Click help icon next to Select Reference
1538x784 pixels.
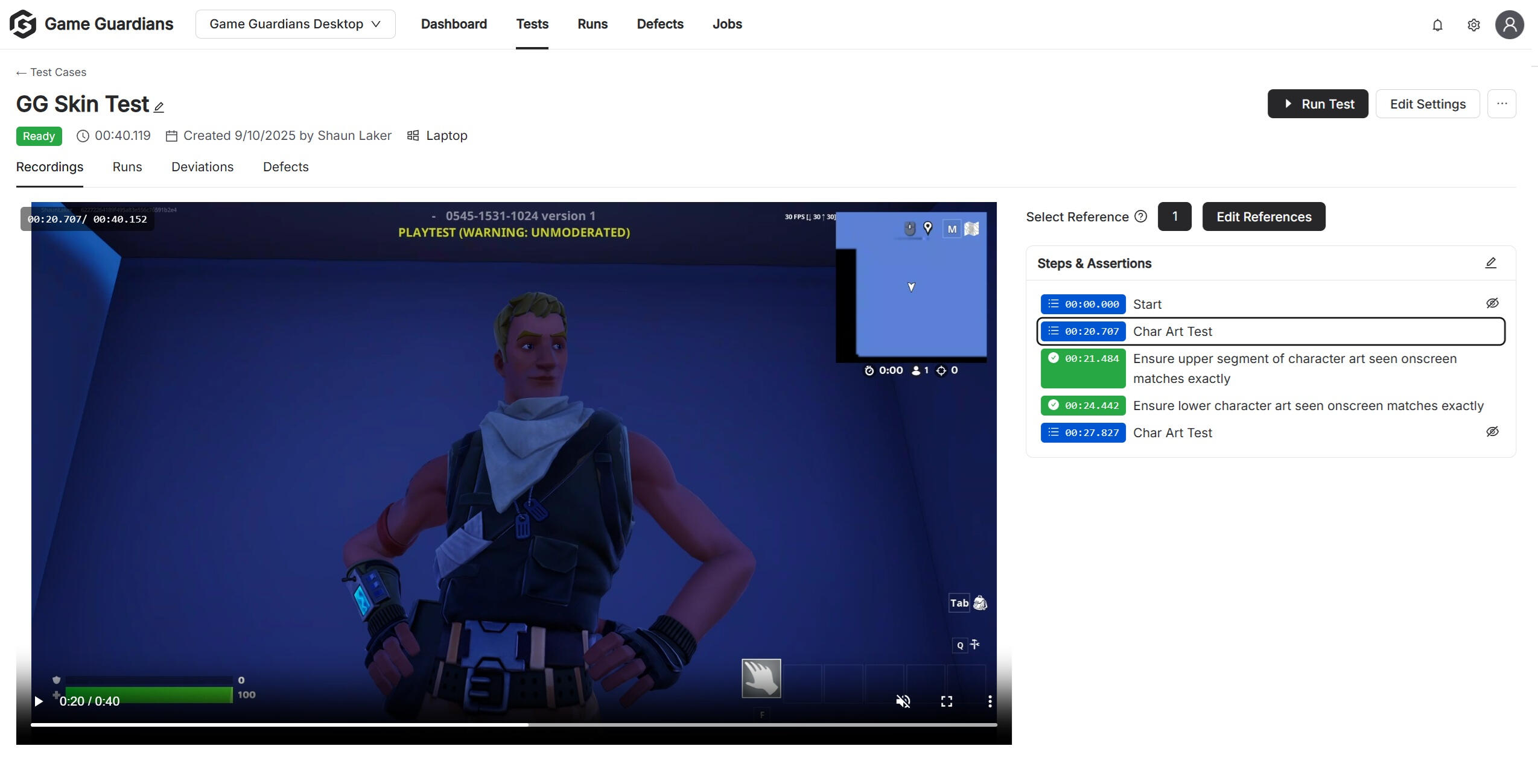pyautogui.click(x=1140, y=217)
